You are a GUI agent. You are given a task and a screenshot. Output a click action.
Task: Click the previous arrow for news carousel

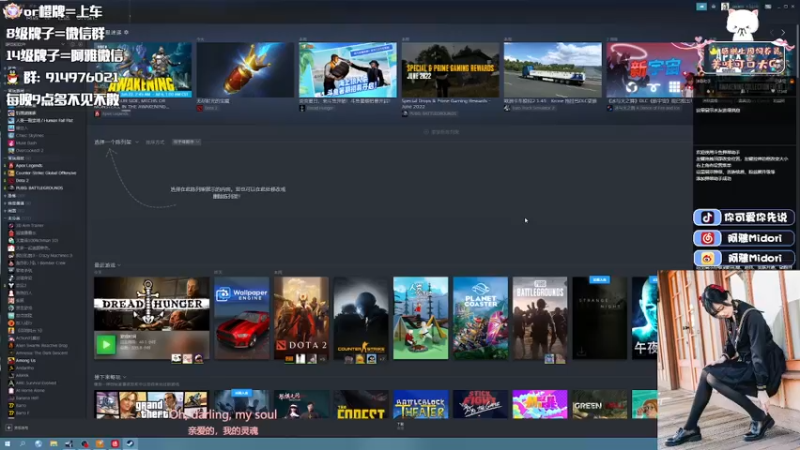click(772, 33)
